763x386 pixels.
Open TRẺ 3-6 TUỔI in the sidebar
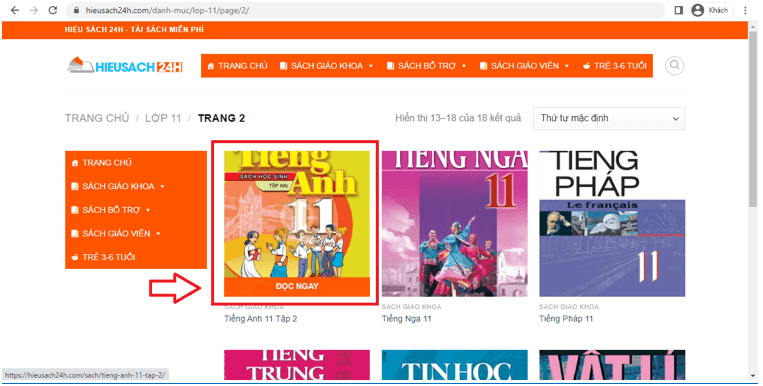tap(109, 257)
